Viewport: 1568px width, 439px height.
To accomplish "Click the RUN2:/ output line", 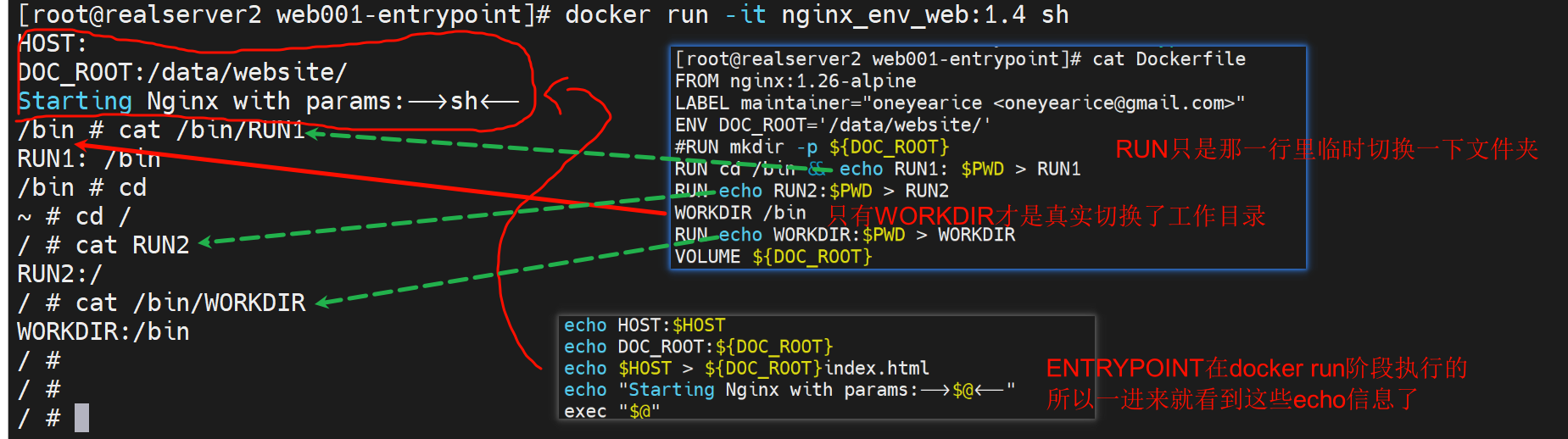I will [x=59, y=274].
